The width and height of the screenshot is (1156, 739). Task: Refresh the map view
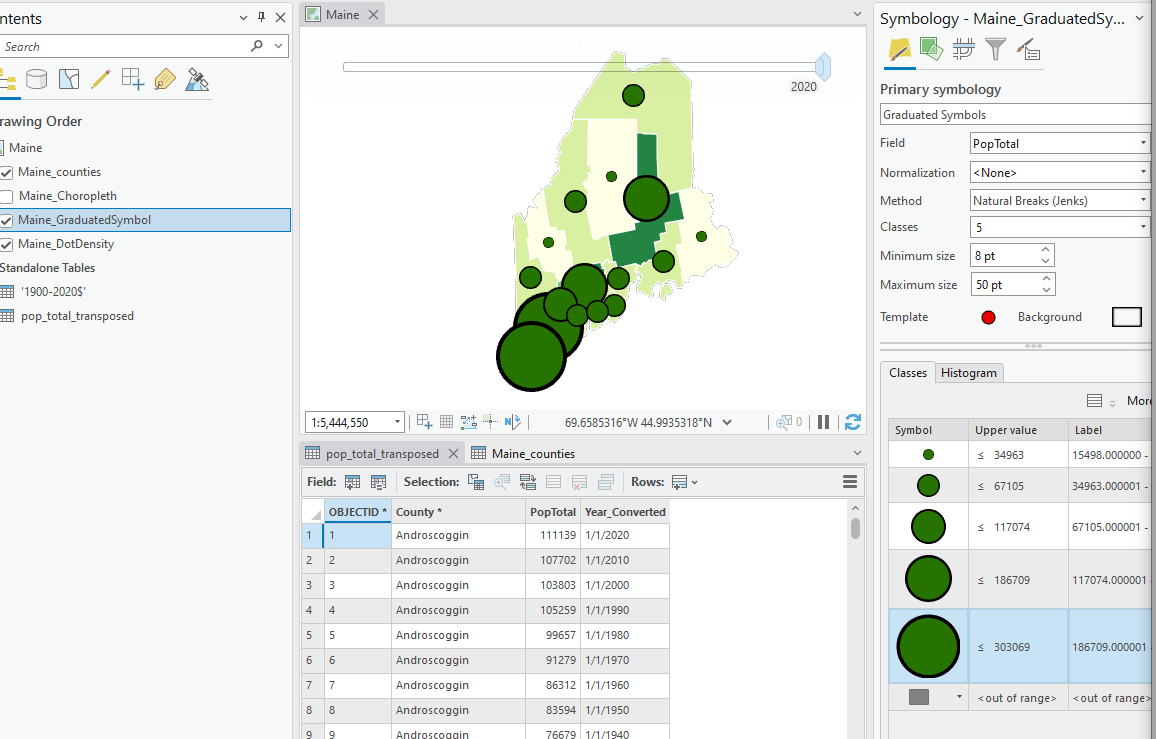(853, 422)
